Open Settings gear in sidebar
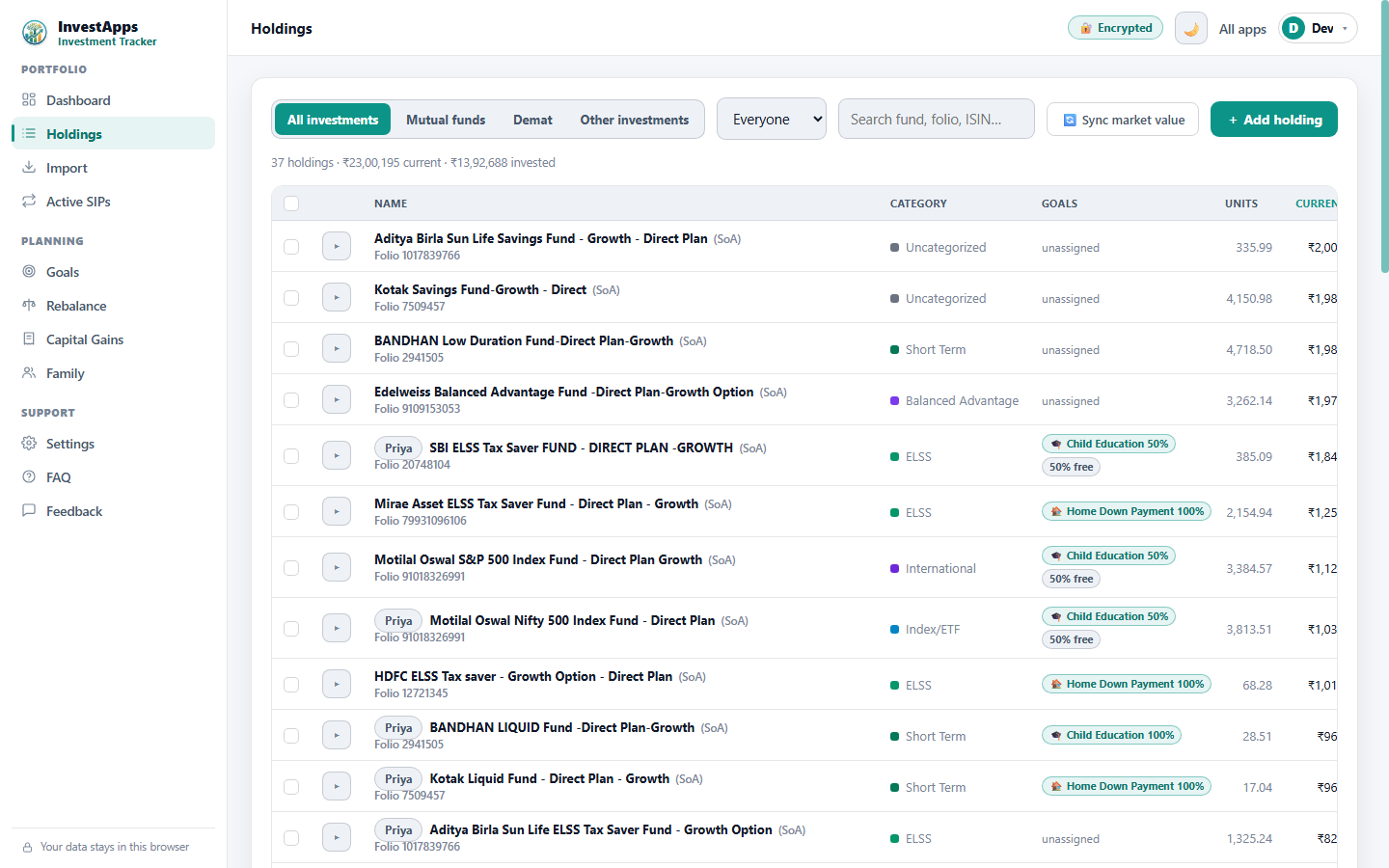Image resolution: width=1389 pixels, height=868 pixels. (x=29, y=444)
